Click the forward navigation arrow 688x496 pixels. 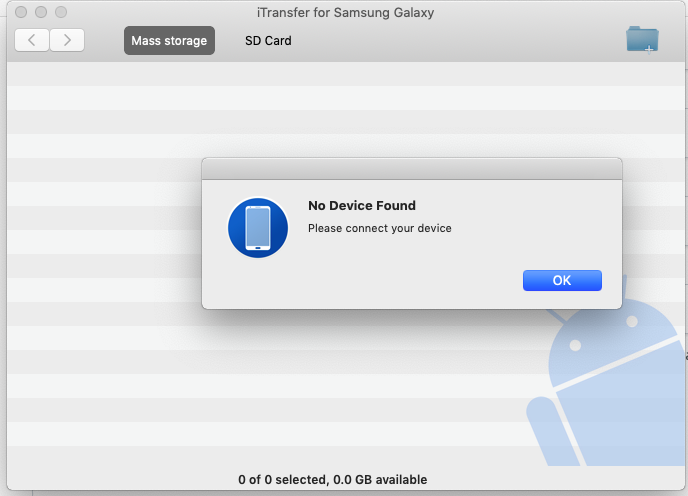click(67, 40)
